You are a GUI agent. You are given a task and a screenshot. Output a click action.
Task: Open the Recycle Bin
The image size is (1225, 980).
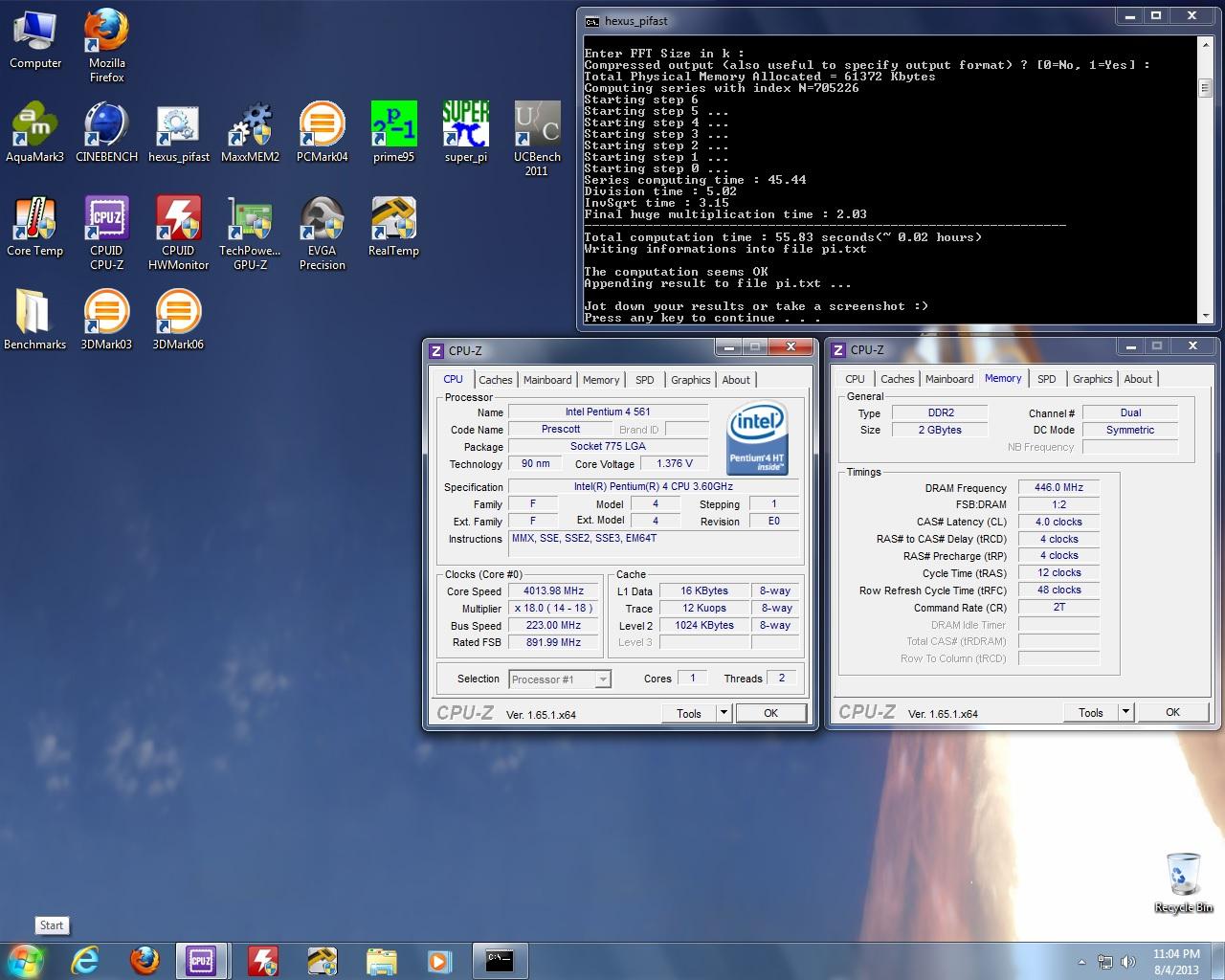pos(1183,882)
